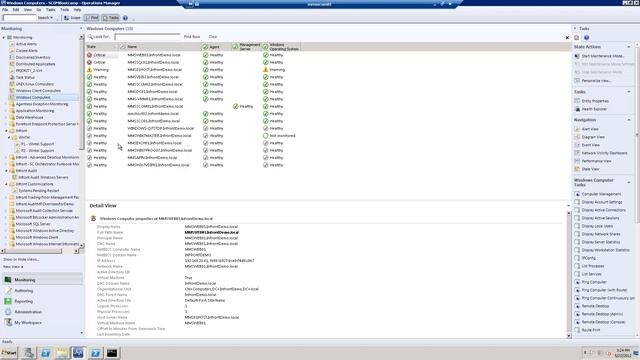Click the Look for text field
The height and width of the screenshot is (360, 640).
coord(147,37)
